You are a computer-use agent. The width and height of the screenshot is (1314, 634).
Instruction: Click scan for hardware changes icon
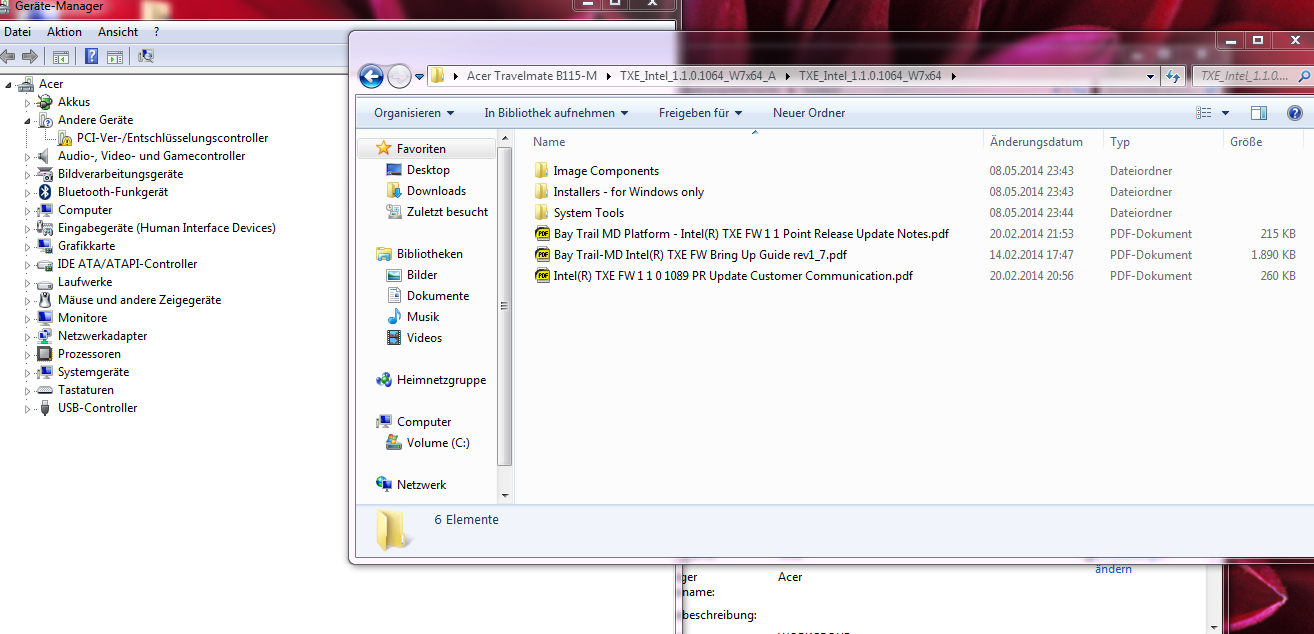(146, 56)
